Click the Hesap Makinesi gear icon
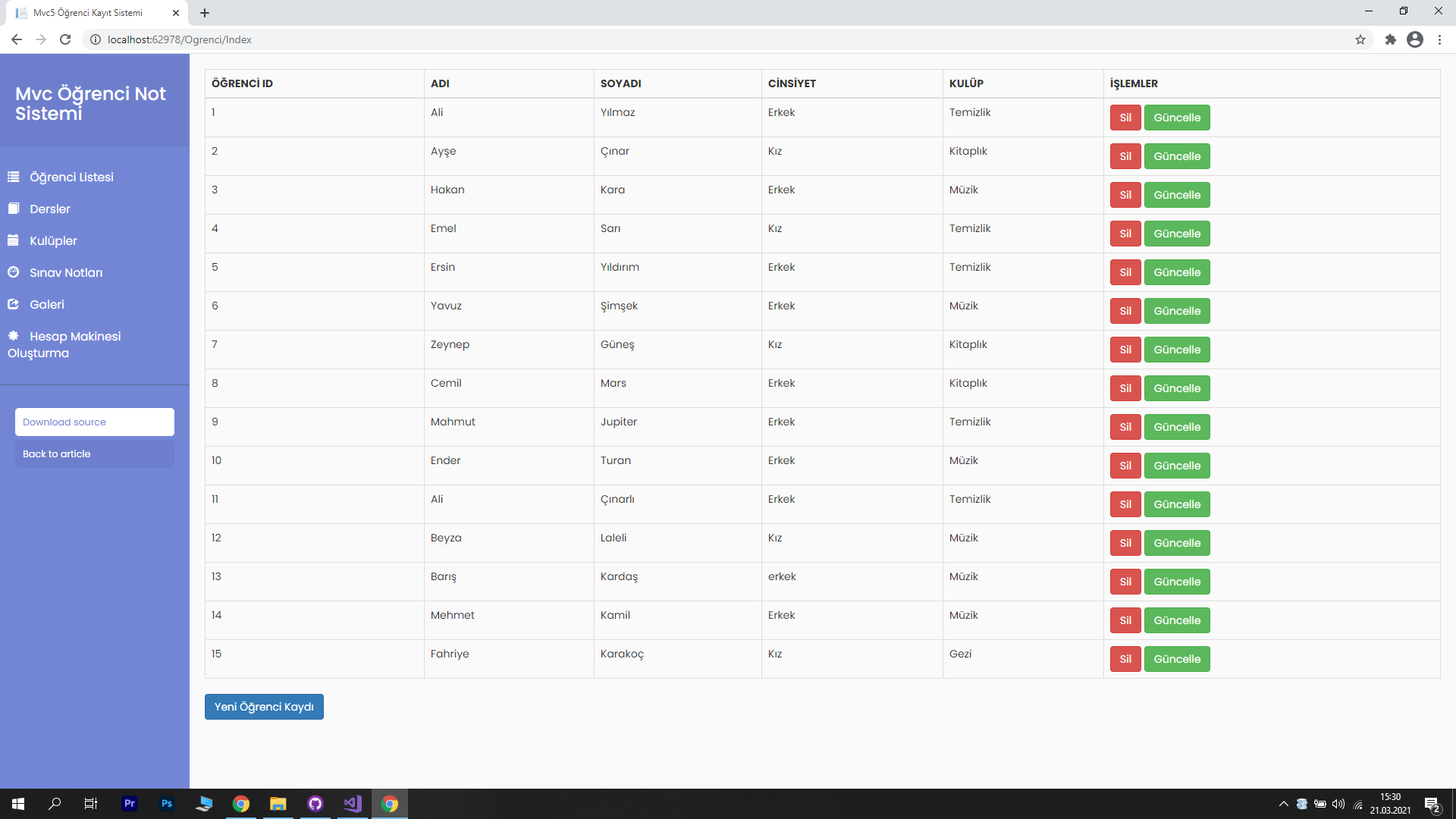The image size is (1456, 819). coord(13,336)
